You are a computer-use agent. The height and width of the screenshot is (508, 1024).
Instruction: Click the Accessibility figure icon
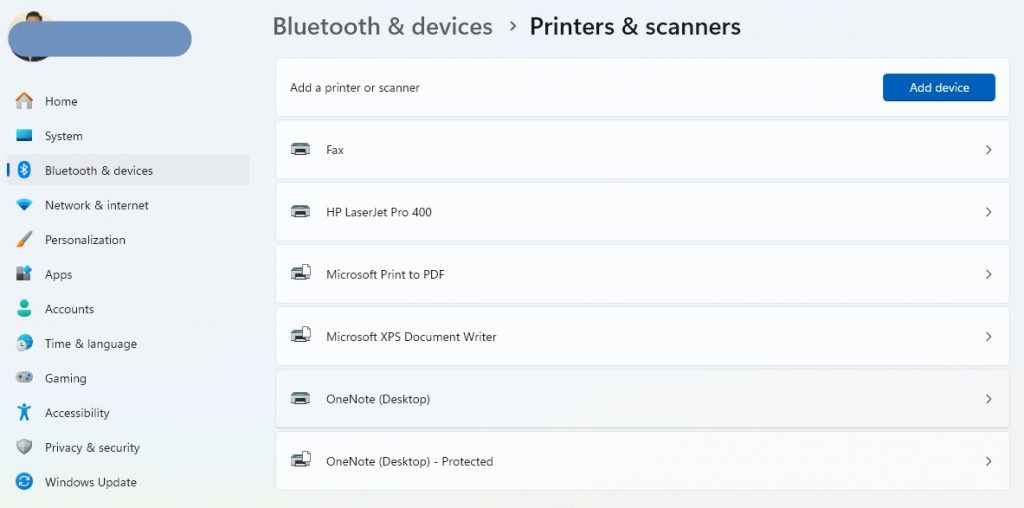[24, 413]
